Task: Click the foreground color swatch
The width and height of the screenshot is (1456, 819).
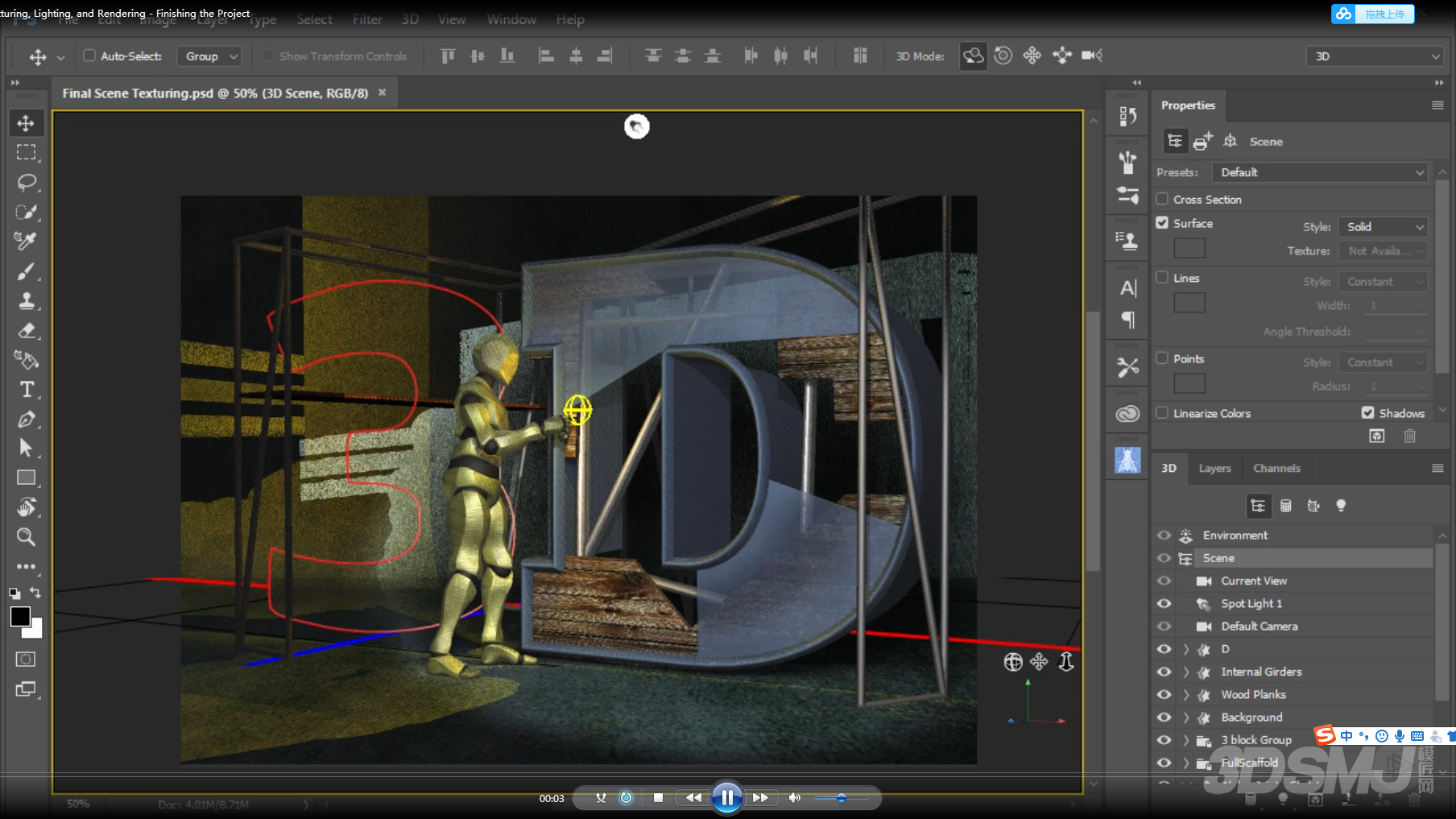Action: [20, 617]
